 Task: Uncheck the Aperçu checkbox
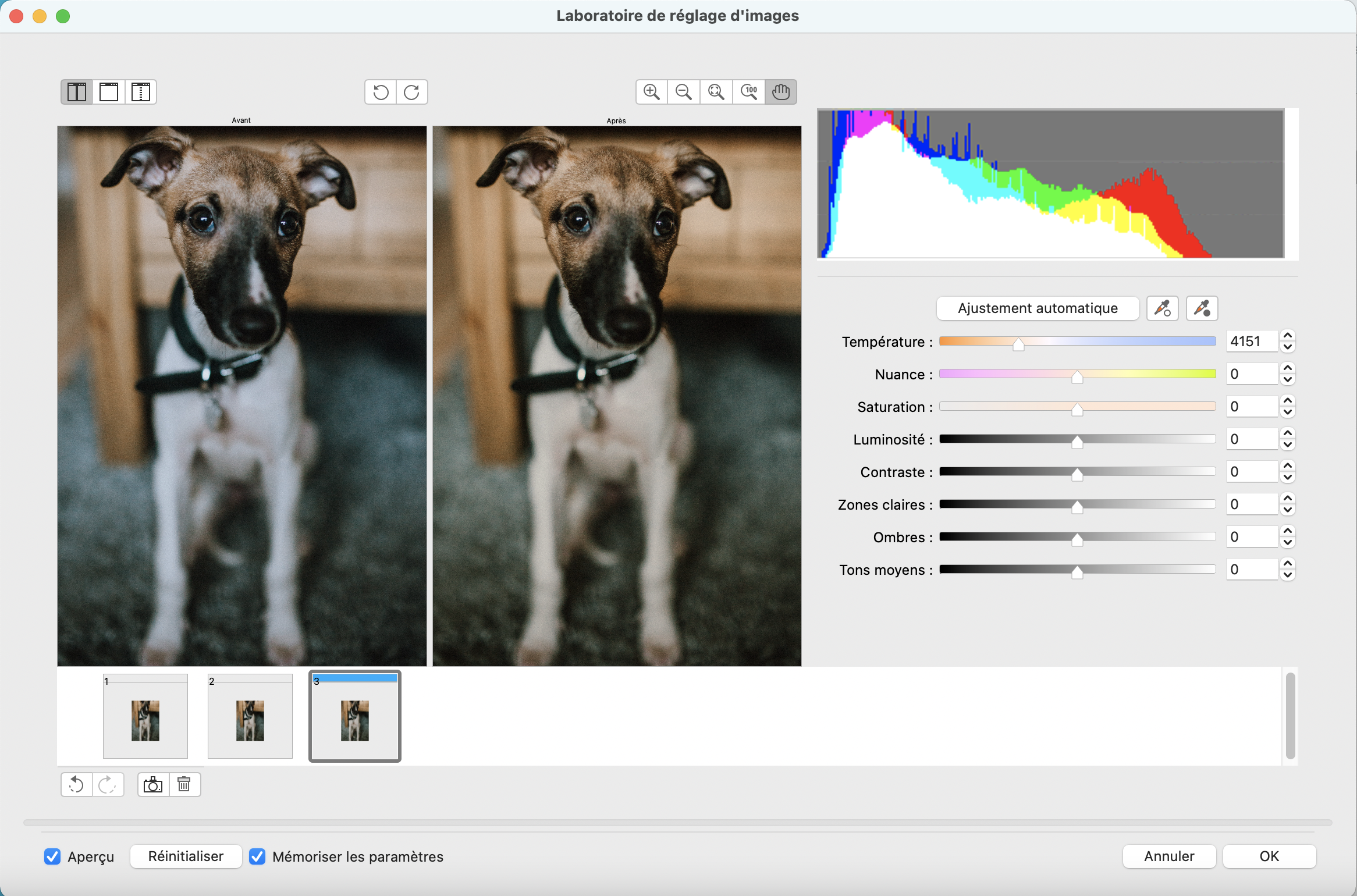pyautogui.click(x=53, y=856)
